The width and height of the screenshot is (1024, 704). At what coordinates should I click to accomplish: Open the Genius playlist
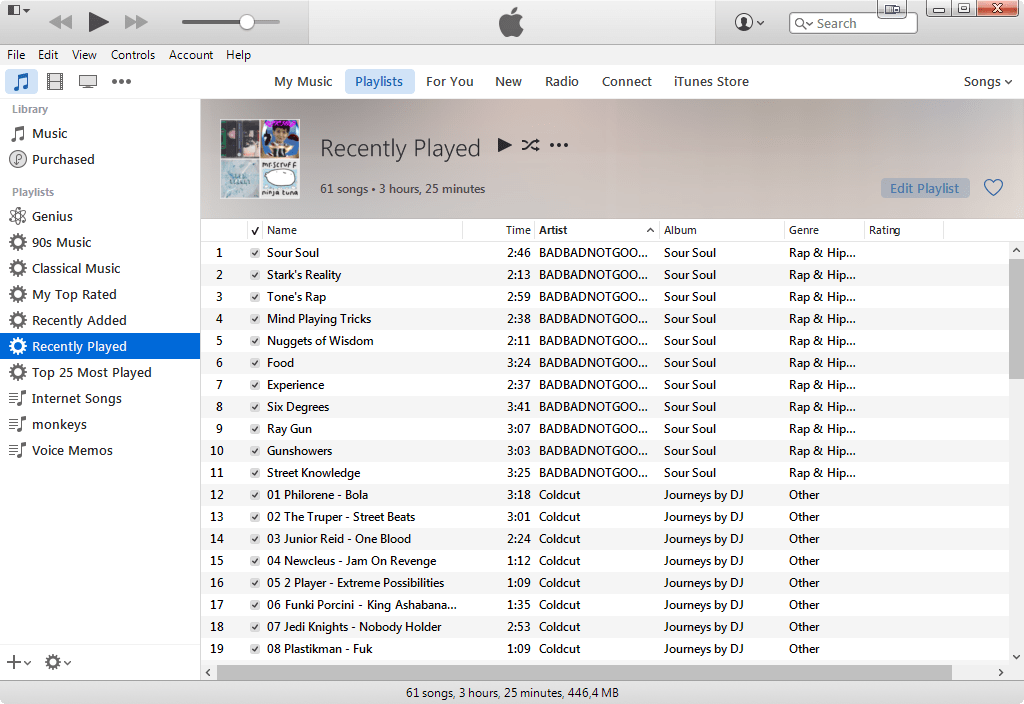coord(52,217)
